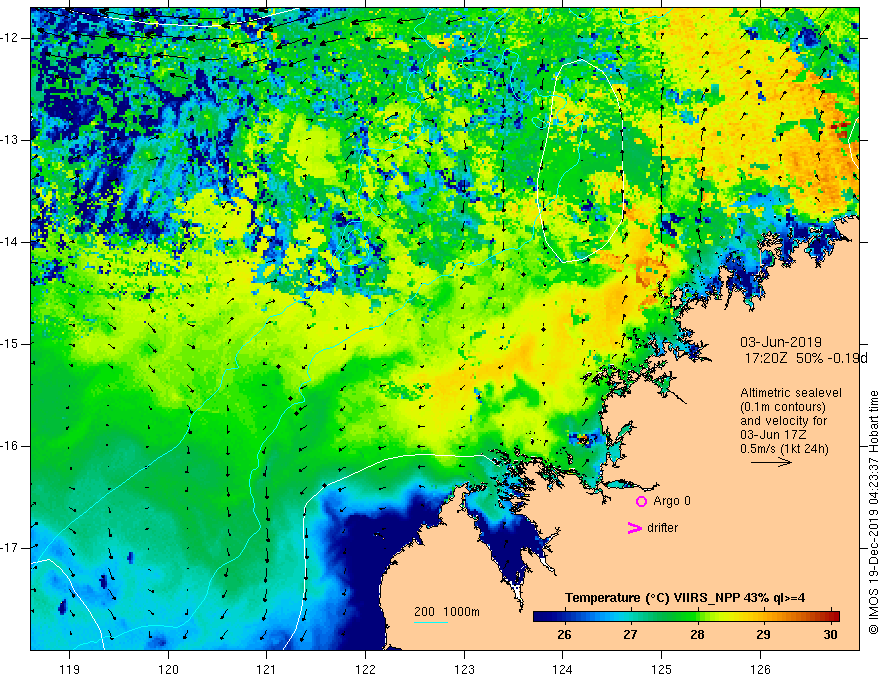This screenshot has width=880, height=680.
Task: Click the colour bar label 29
Action: click(763, 635)
